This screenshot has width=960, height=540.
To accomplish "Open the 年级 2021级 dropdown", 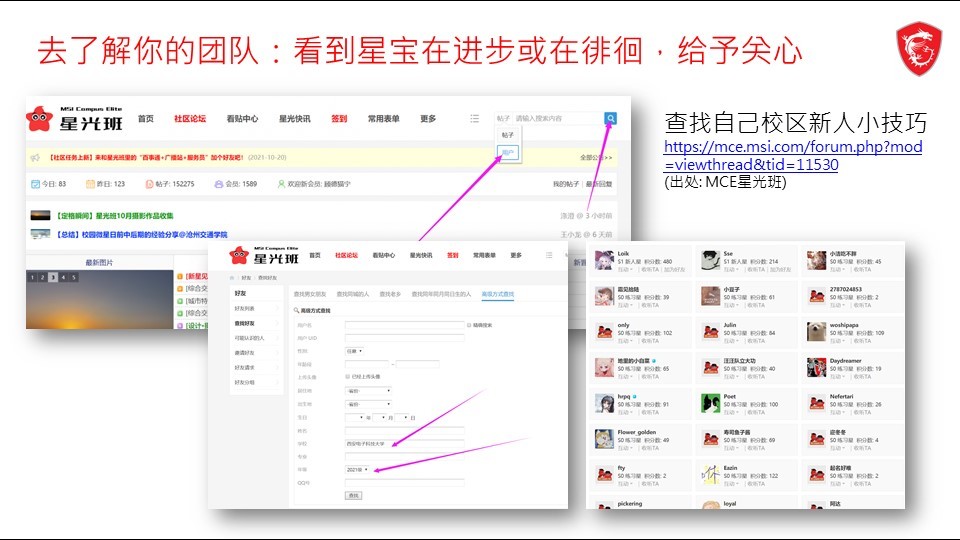I will (x=357, y=470).
